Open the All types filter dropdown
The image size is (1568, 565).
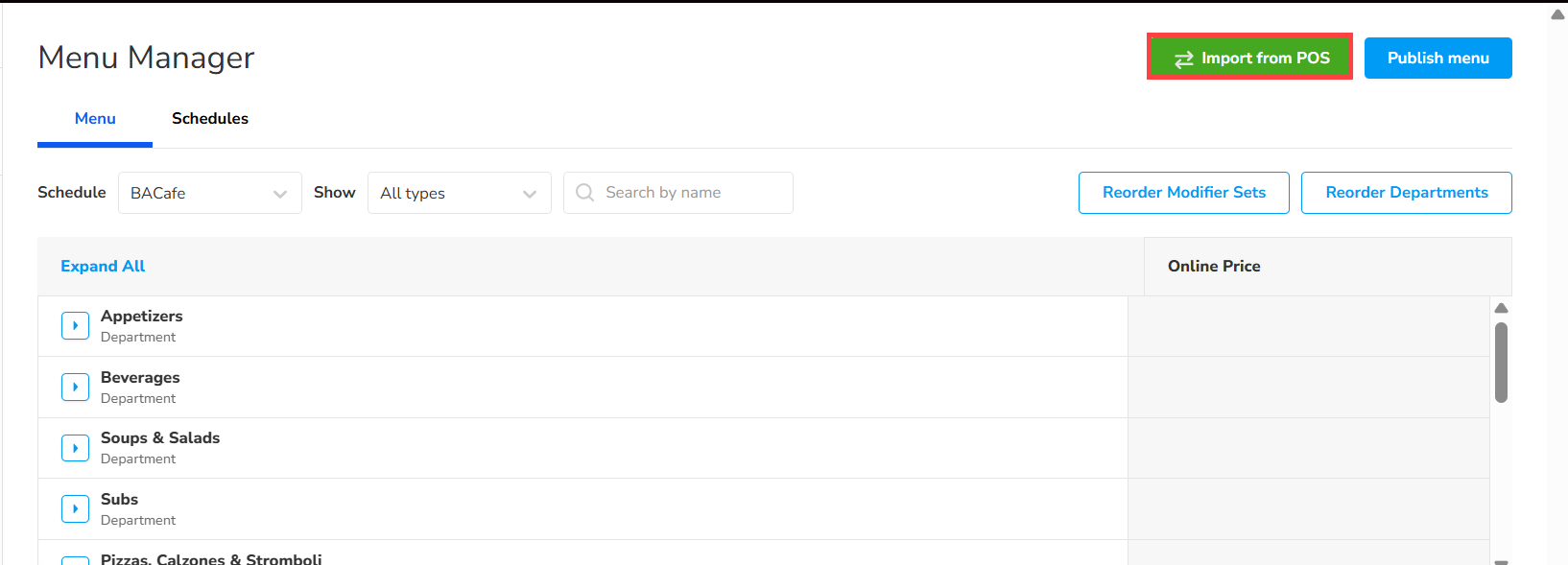(459, 193)
